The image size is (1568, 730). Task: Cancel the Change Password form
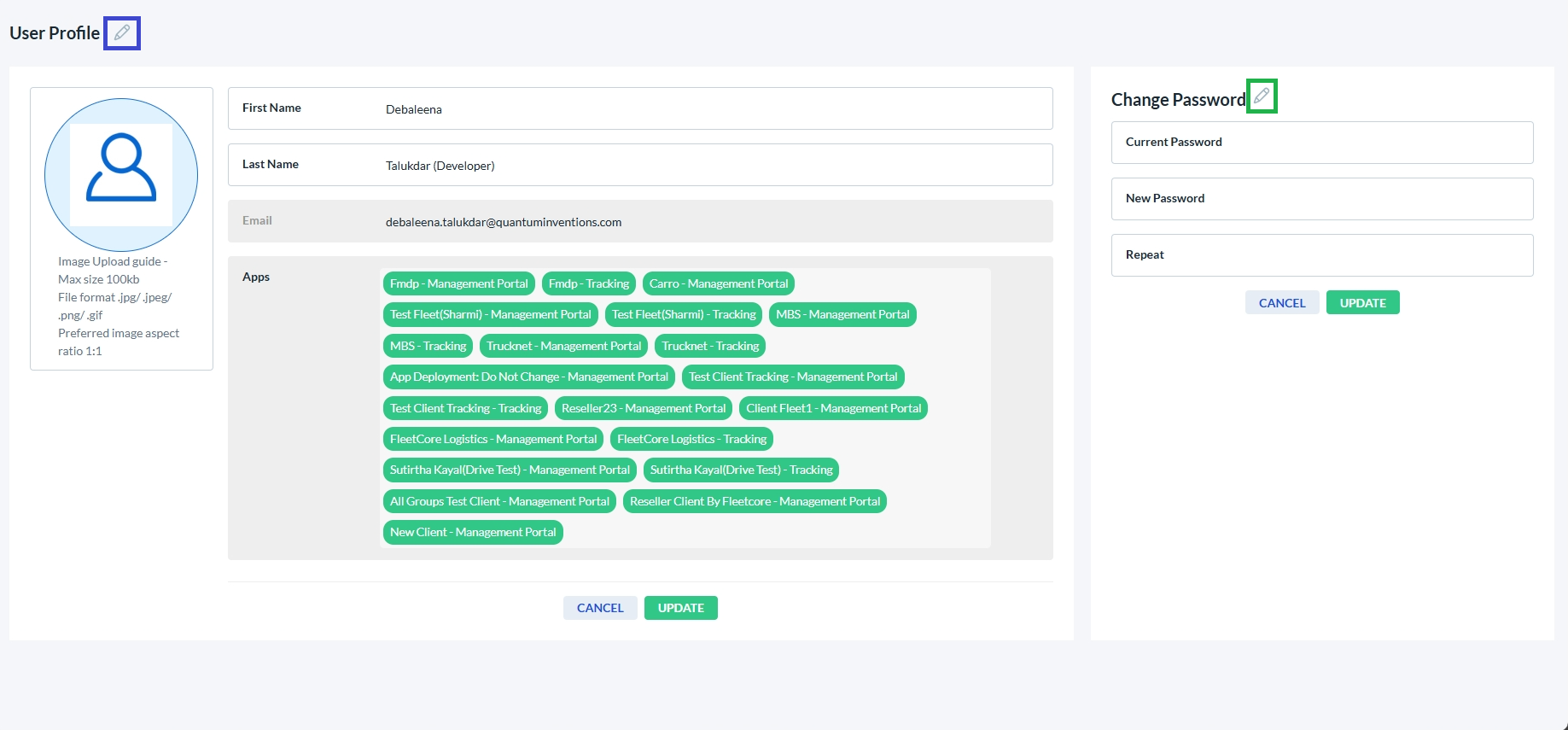[1281, 303]
